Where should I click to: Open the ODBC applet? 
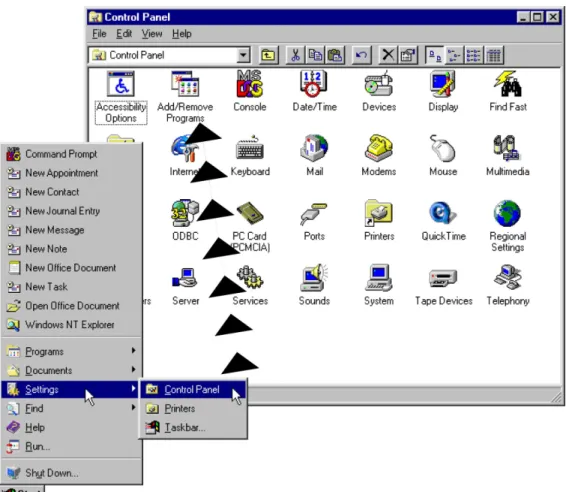coord(185,220)
